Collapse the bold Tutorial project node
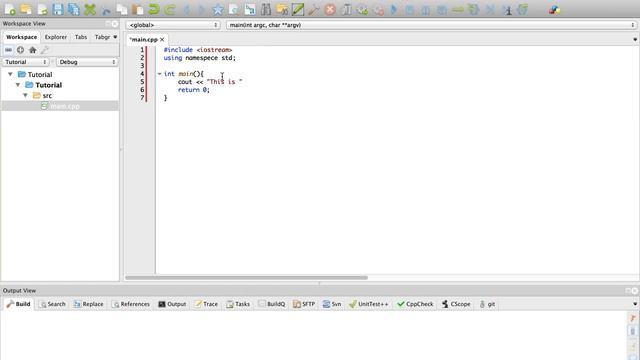The width and height of the screenshot is (640, 360). click(18, 85)
